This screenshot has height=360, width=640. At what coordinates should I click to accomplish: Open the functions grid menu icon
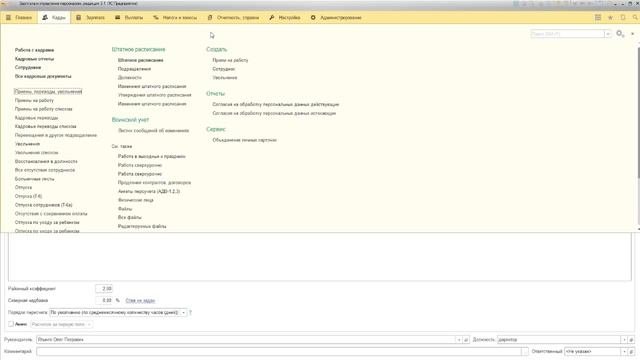[x=598, y=18]
